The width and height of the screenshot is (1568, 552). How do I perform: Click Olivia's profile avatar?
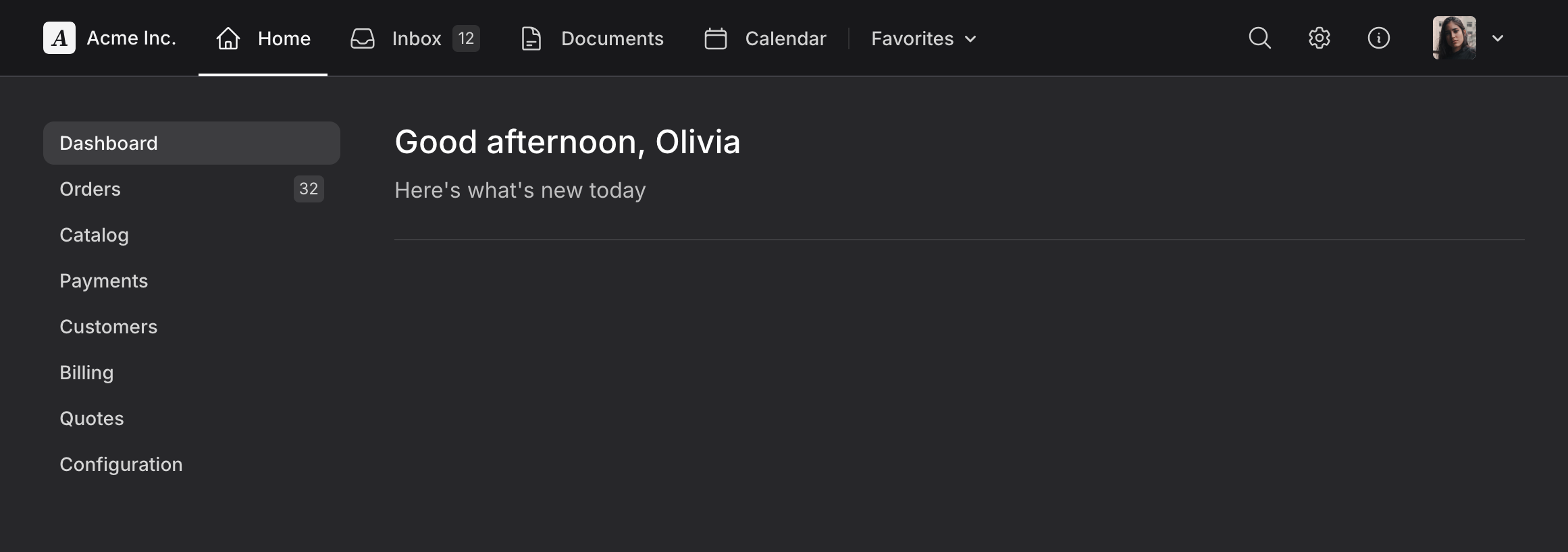[x=1454, y=38]
